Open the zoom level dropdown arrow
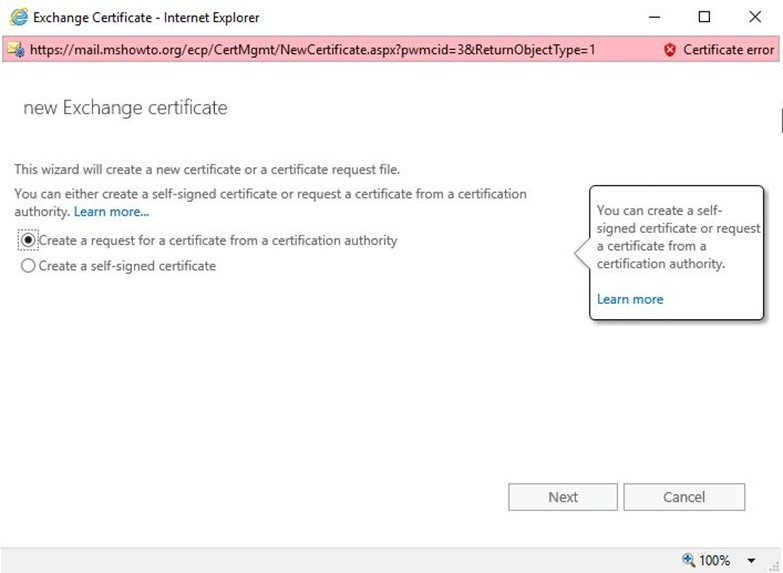Screen dimensions: 783x573 click(751, 561)
